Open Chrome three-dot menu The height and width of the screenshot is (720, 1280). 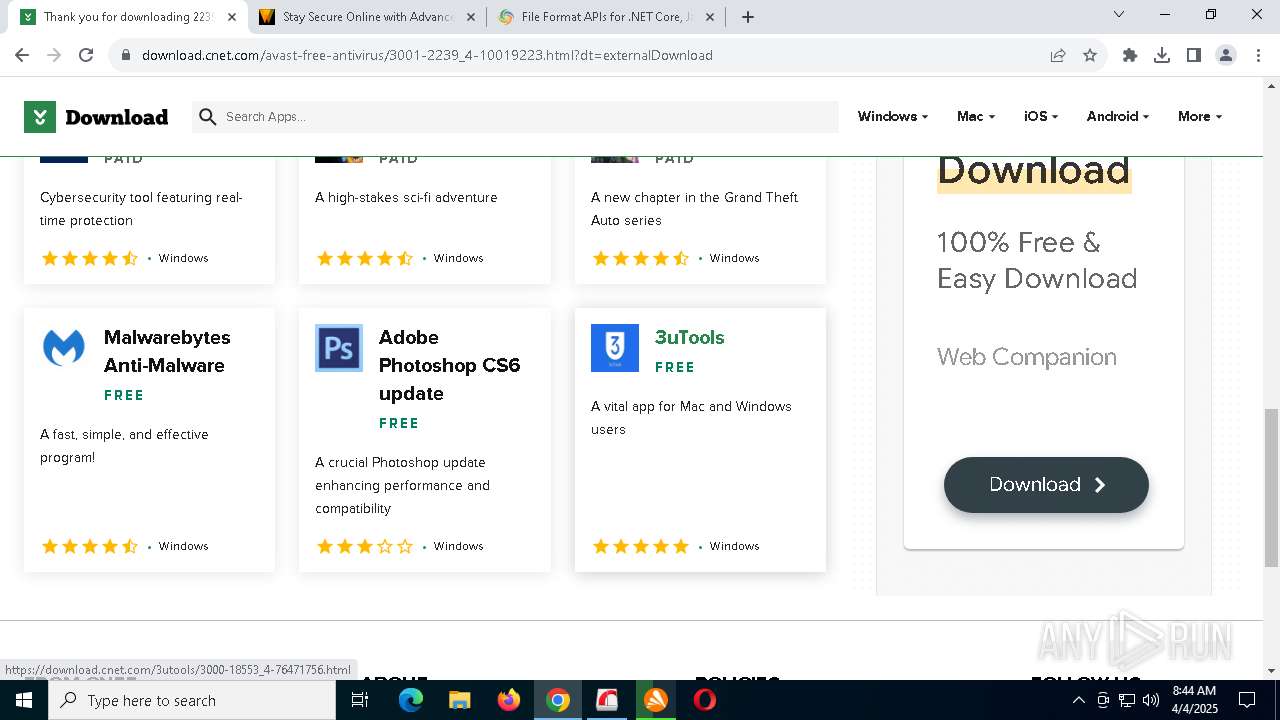coord(1258,55)
